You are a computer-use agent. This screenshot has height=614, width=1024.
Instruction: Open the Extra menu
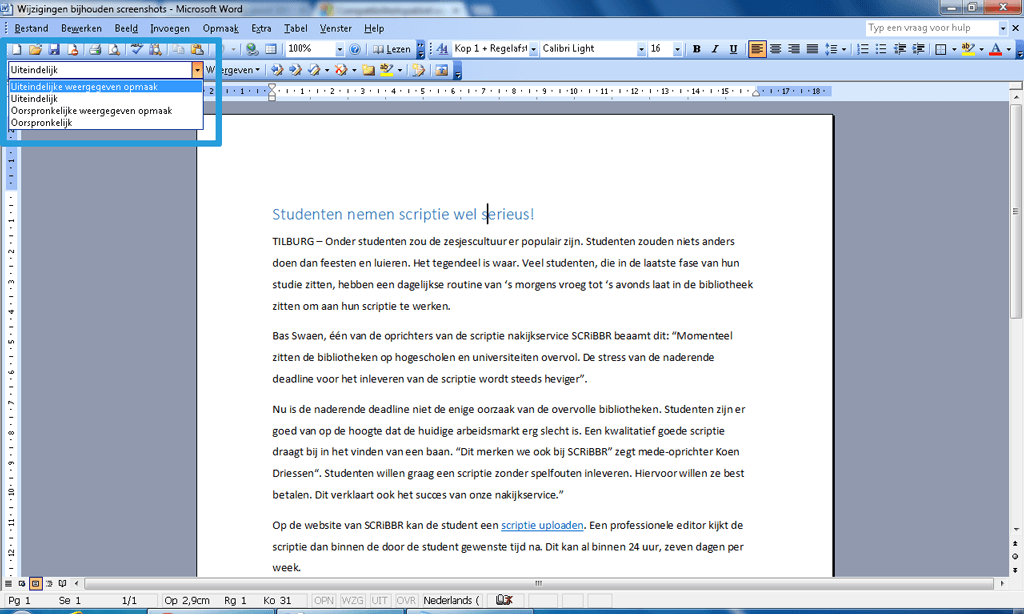coord(261,28)
